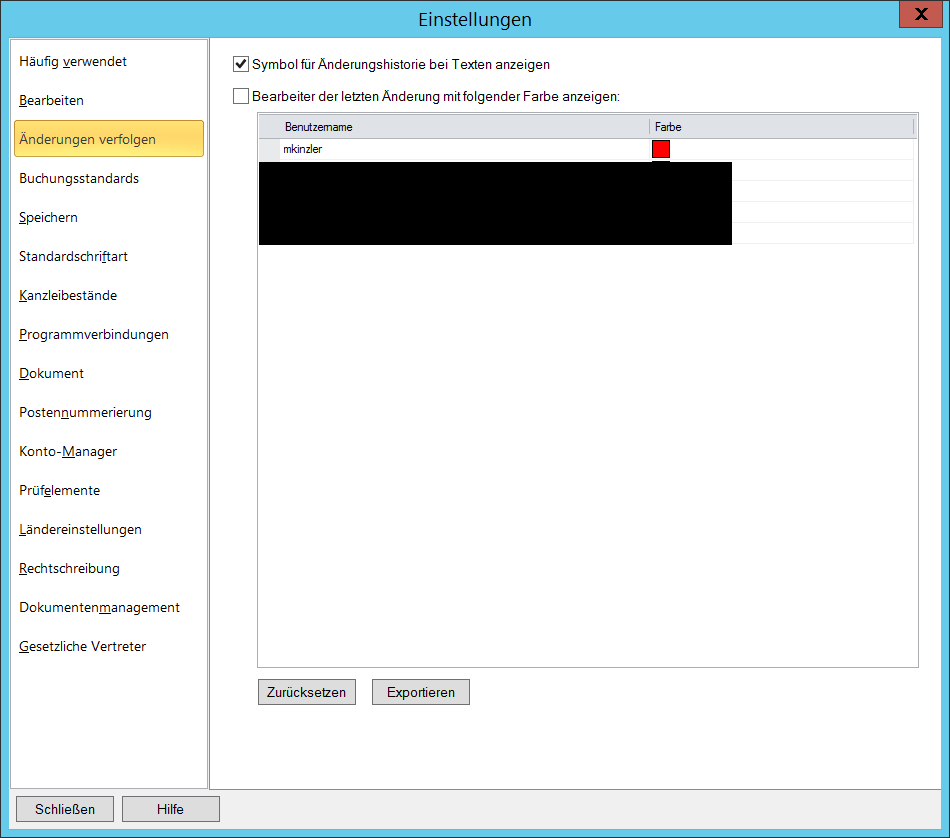
Task: Uncheck 'Symbol für Änderungshistorie bei Texten anzeigen'
Action: (x=241, y=63)
